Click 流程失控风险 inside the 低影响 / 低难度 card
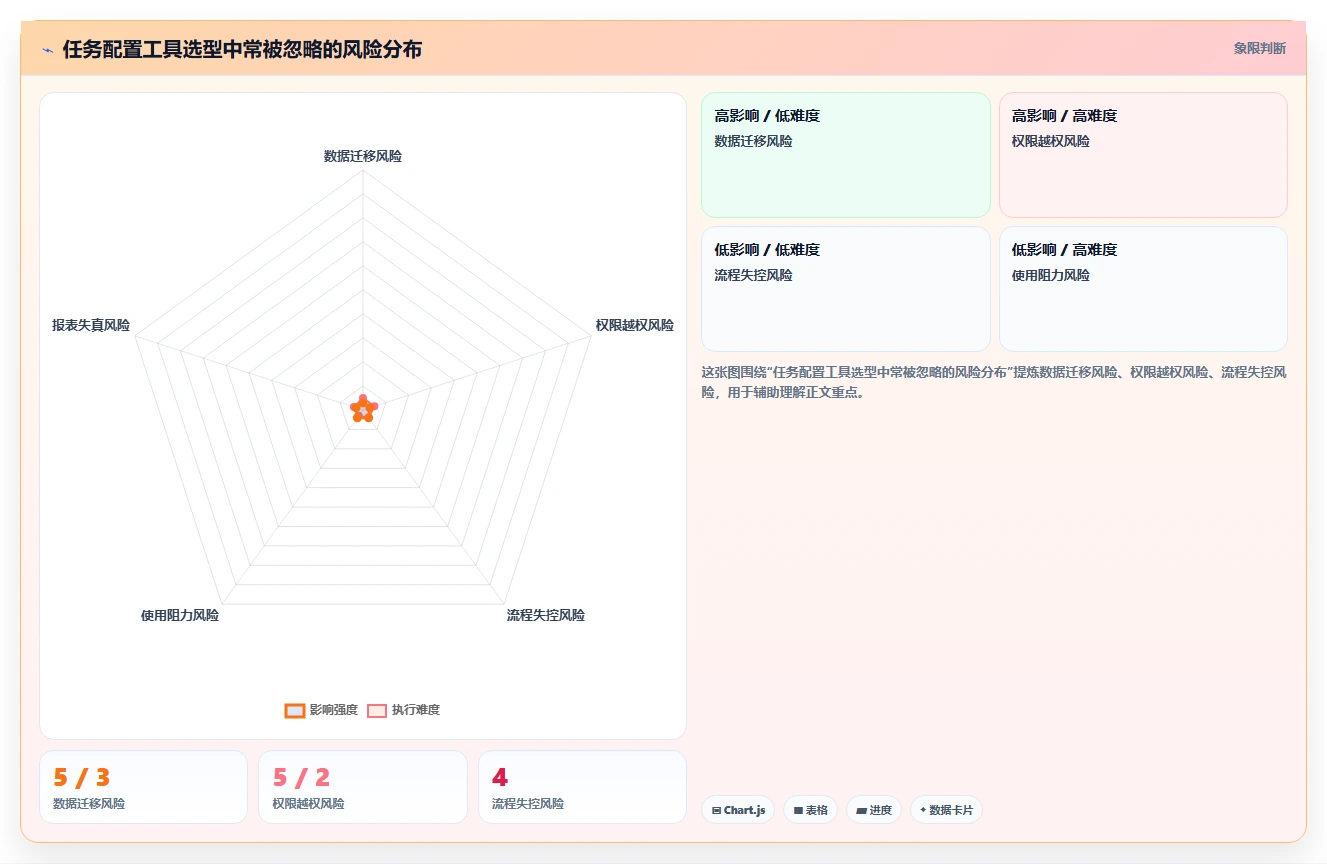 pos(753,275)
